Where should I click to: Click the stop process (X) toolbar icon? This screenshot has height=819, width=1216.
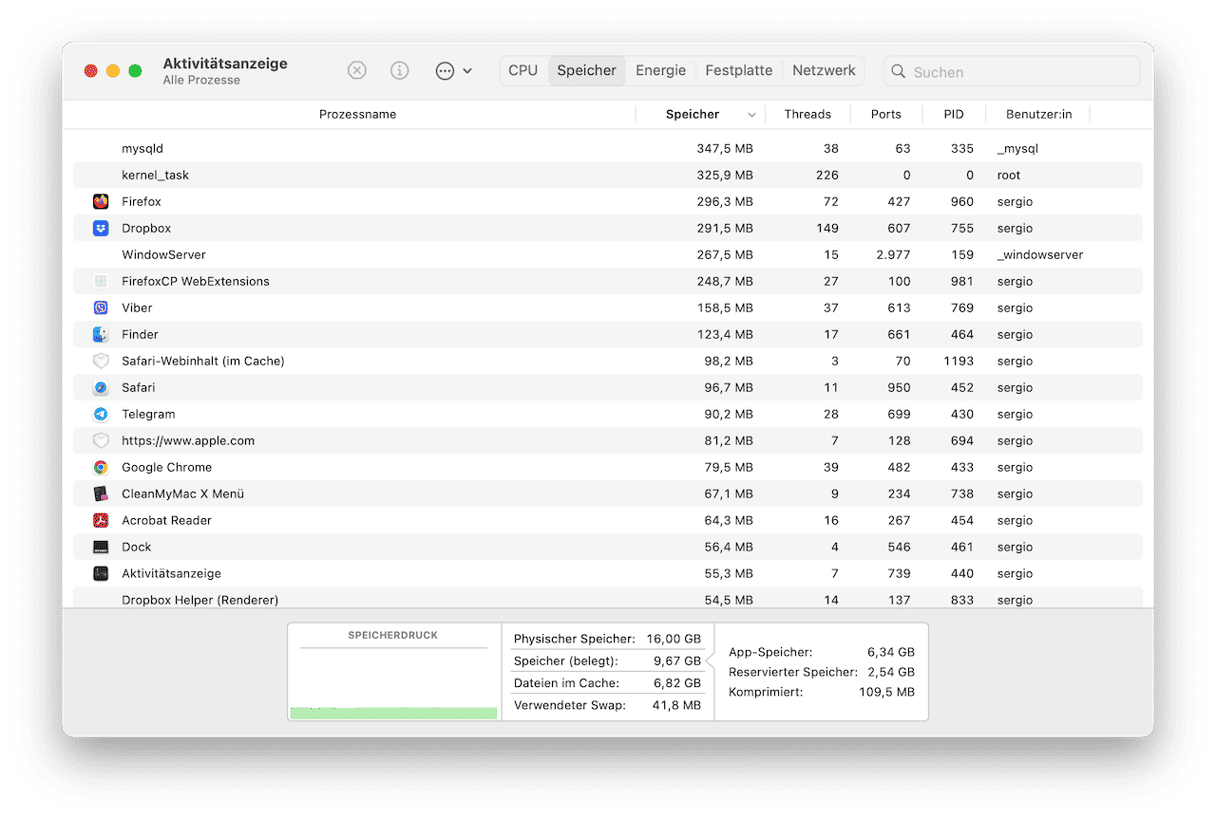click(x=357, y=71)
